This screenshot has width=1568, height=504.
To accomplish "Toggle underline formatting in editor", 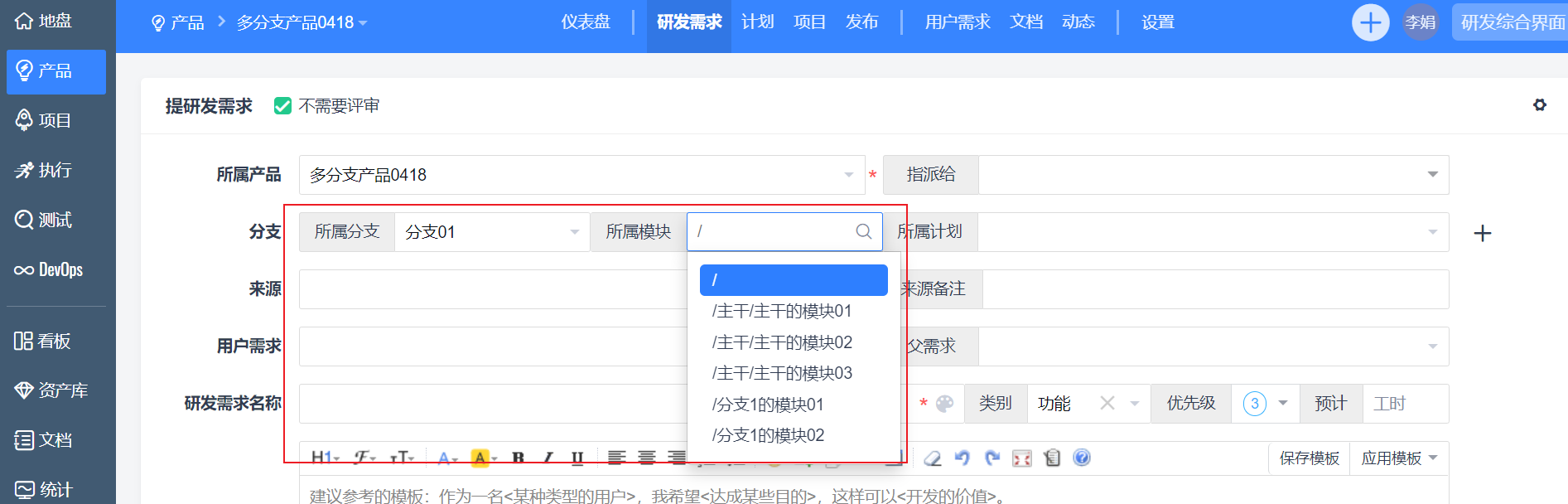I will 577,458.
